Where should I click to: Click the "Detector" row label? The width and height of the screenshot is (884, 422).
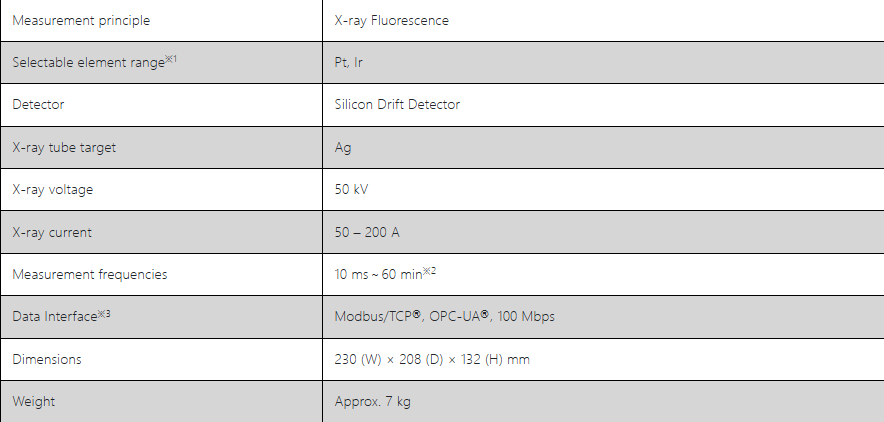coord(39,104)
